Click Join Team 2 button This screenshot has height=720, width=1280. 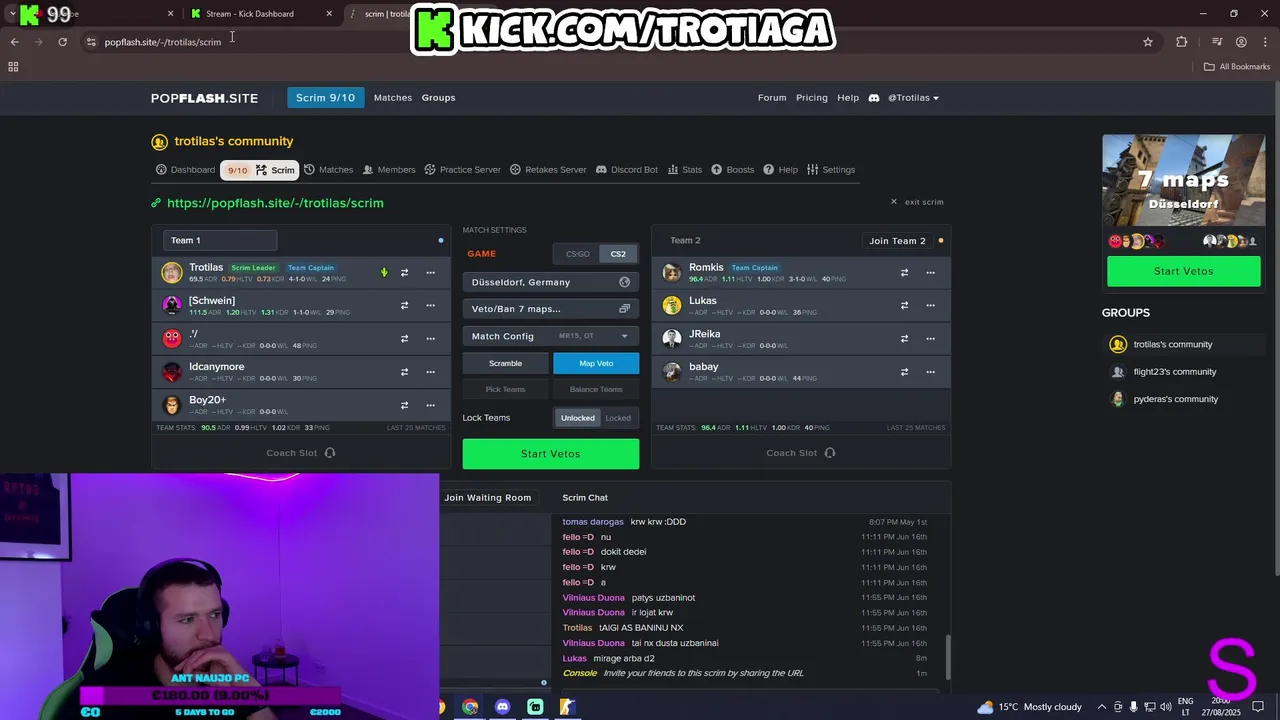(x=897, y=241)
